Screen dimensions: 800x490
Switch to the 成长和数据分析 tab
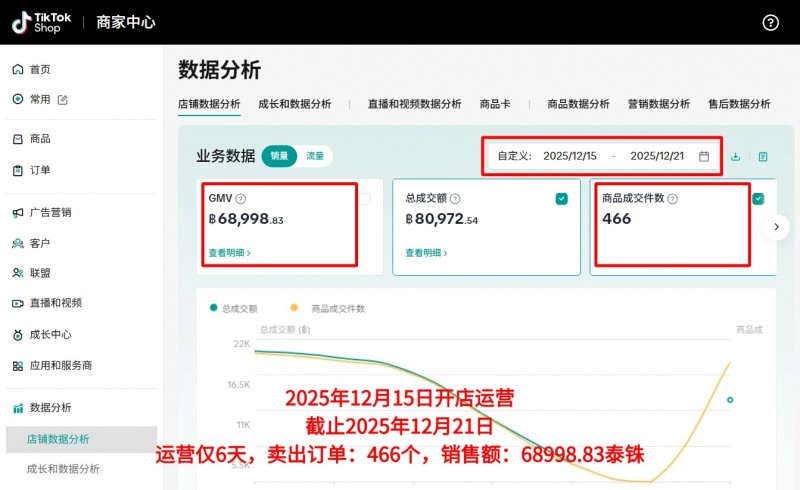(294, 103)
